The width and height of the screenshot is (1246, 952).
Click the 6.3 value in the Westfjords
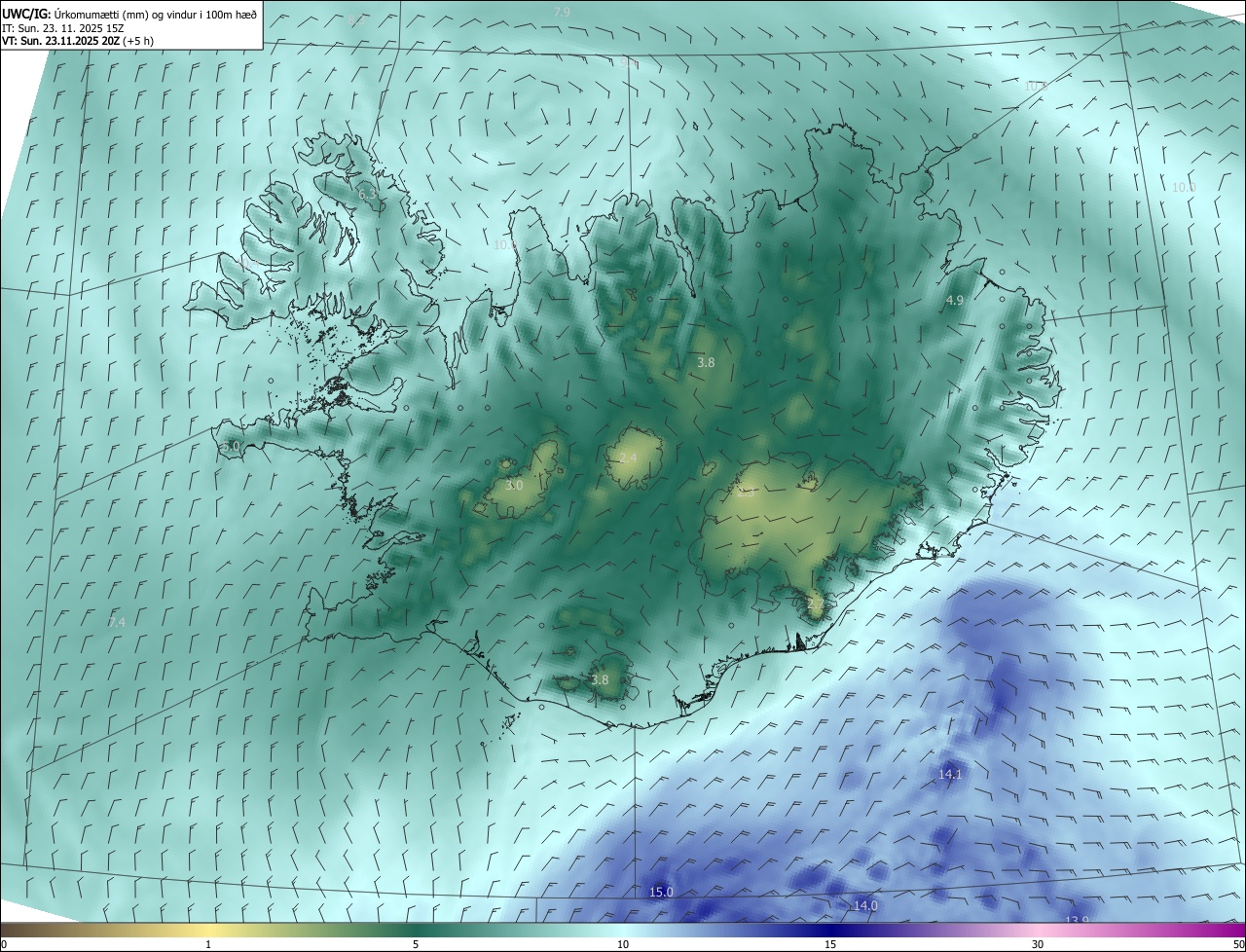click(367, 195)
